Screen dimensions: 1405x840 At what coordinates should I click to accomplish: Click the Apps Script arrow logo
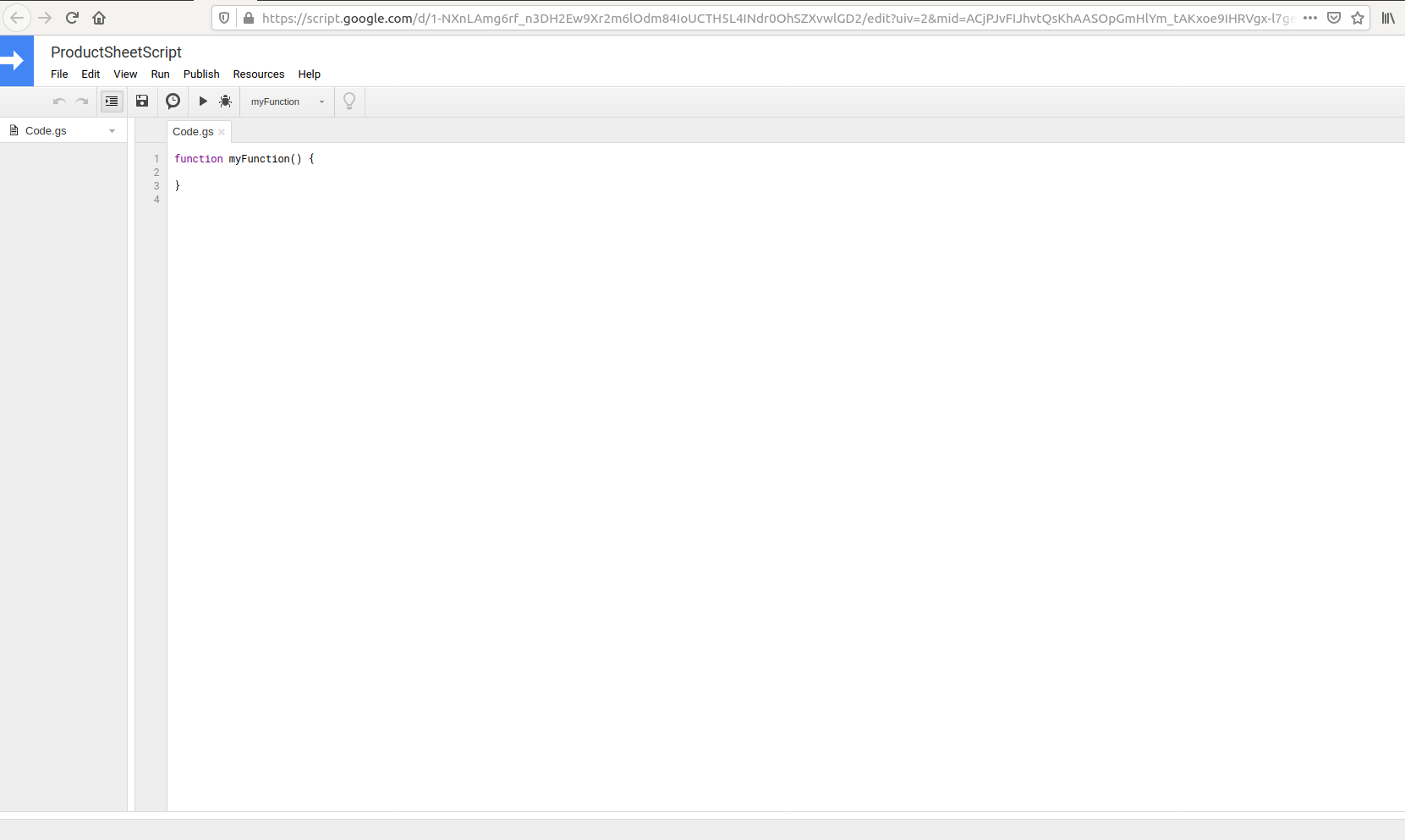(x=16, y=60)
